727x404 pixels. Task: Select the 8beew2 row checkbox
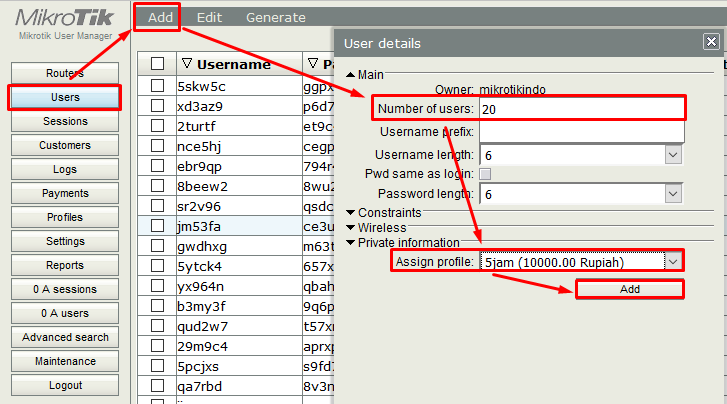point(157,186)
